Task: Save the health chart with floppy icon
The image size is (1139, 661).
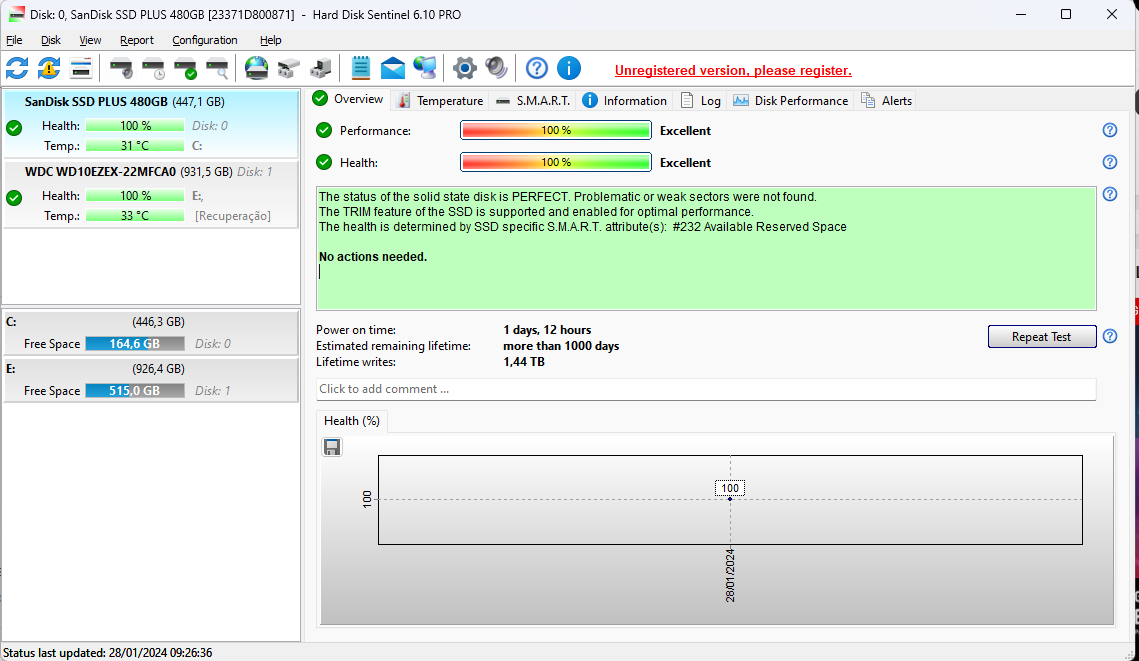Action: click(x=332, y=447)
